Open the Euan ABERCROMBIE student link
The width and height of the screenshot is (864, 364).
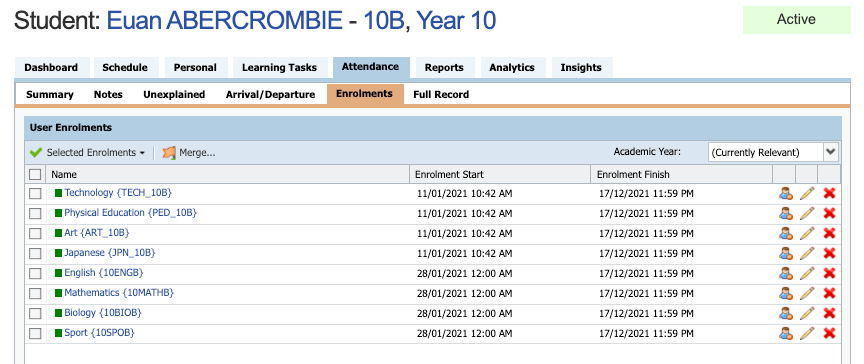pyautogui.click(x=224, y=21)
